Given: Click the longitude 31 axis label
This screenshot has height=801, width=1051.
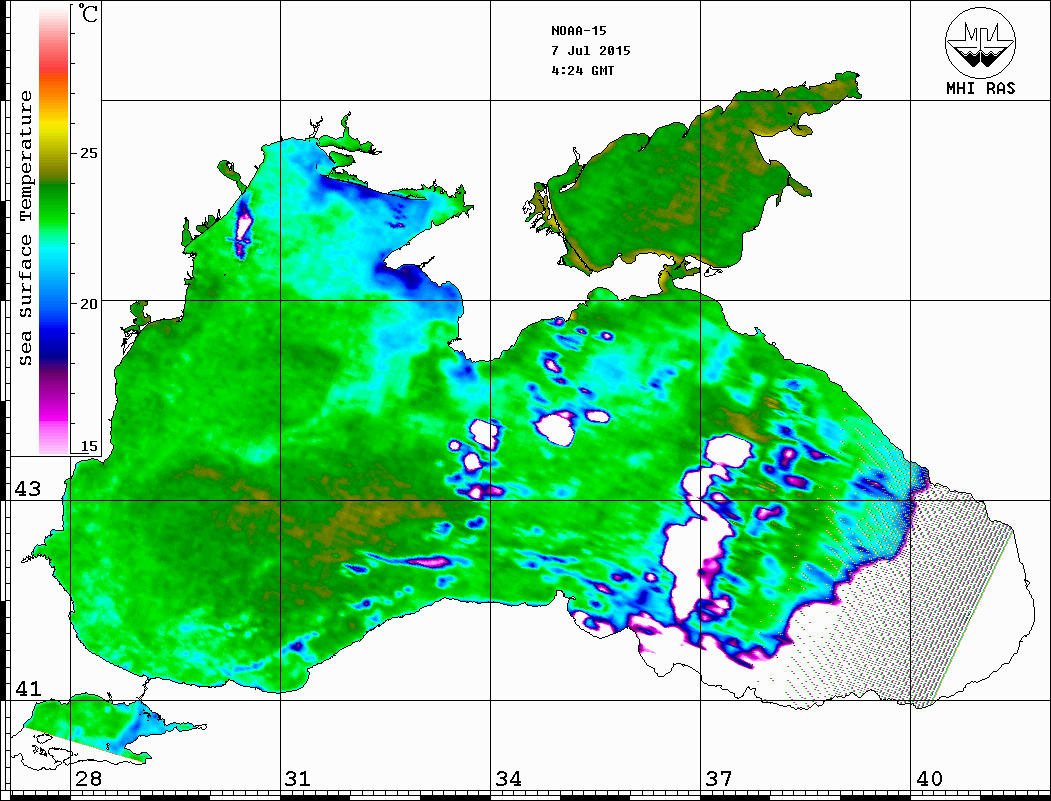Looking at the screenshot, I should [x=297, y=779].
